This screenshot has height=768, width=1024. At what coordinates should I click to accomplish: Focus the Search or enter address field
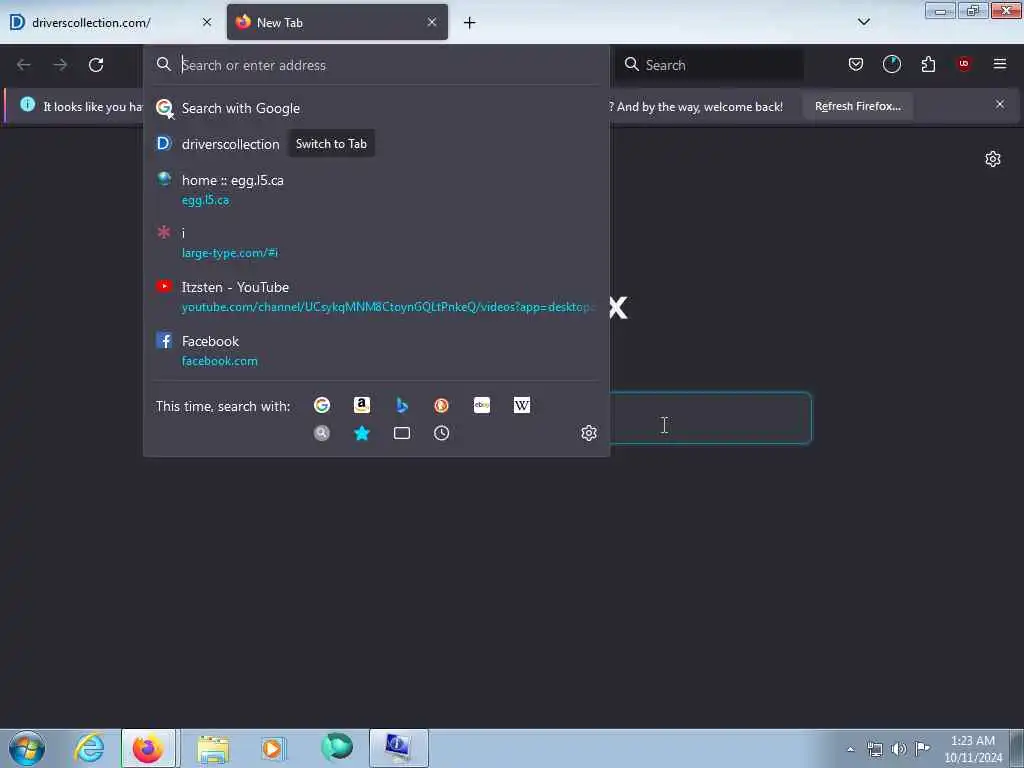pos(376,65)
